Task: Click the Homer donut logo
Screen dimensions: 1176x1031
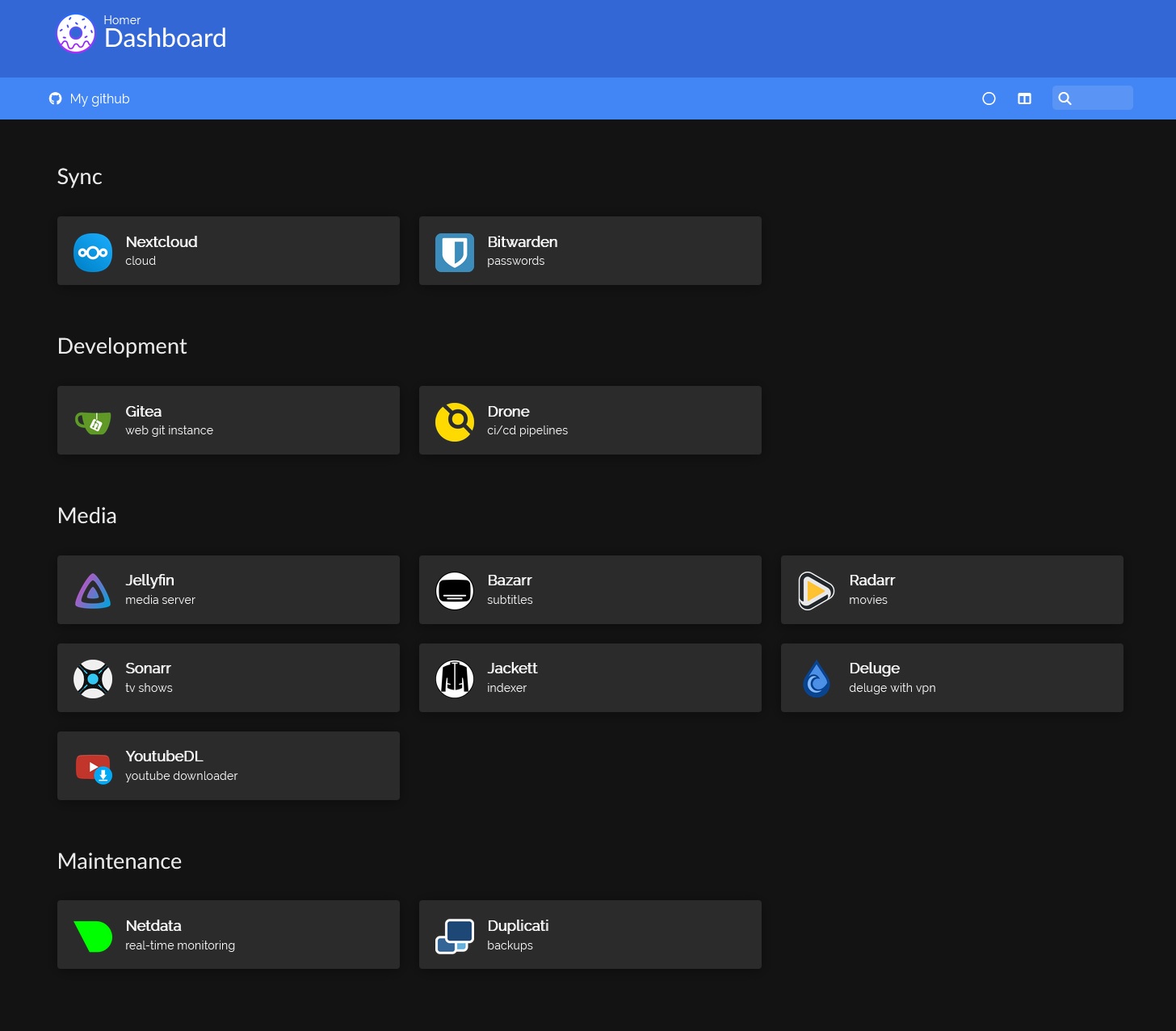Action: [76, 34]
